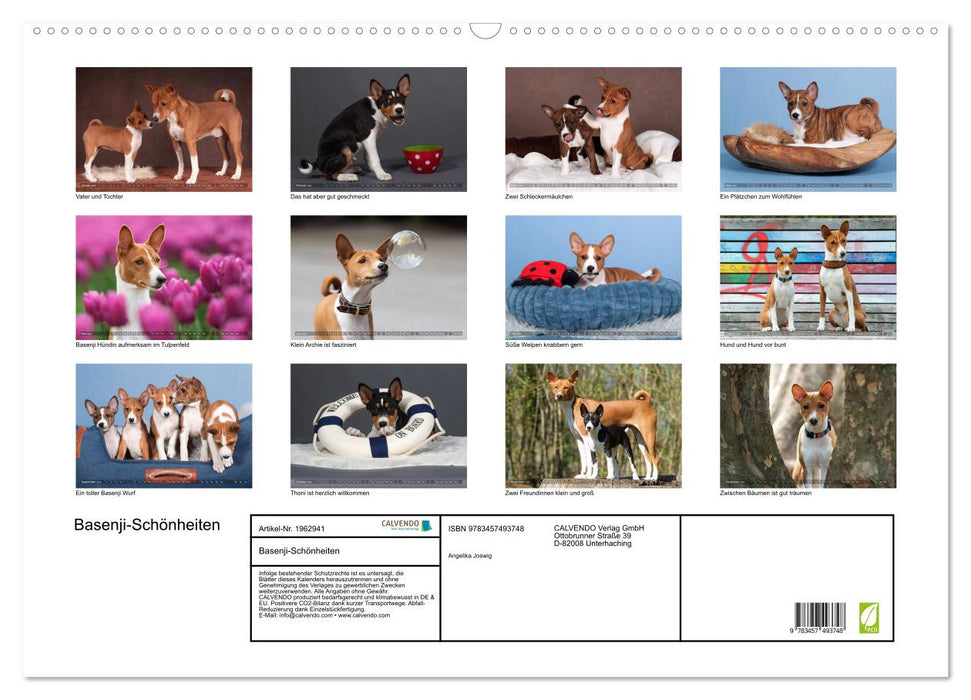Select the tulip field Basenji photo

163,278
